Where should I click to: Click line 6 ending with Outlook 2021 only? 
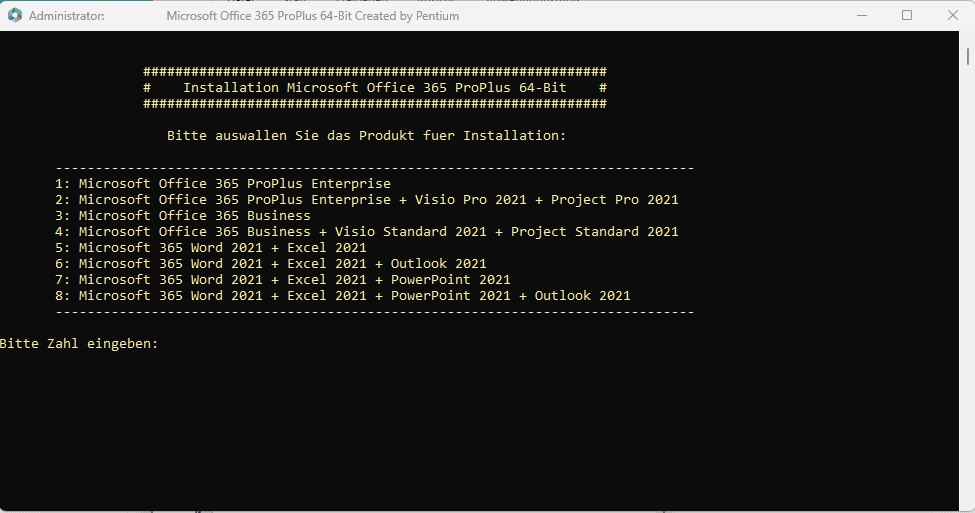(x=270, y=264)
